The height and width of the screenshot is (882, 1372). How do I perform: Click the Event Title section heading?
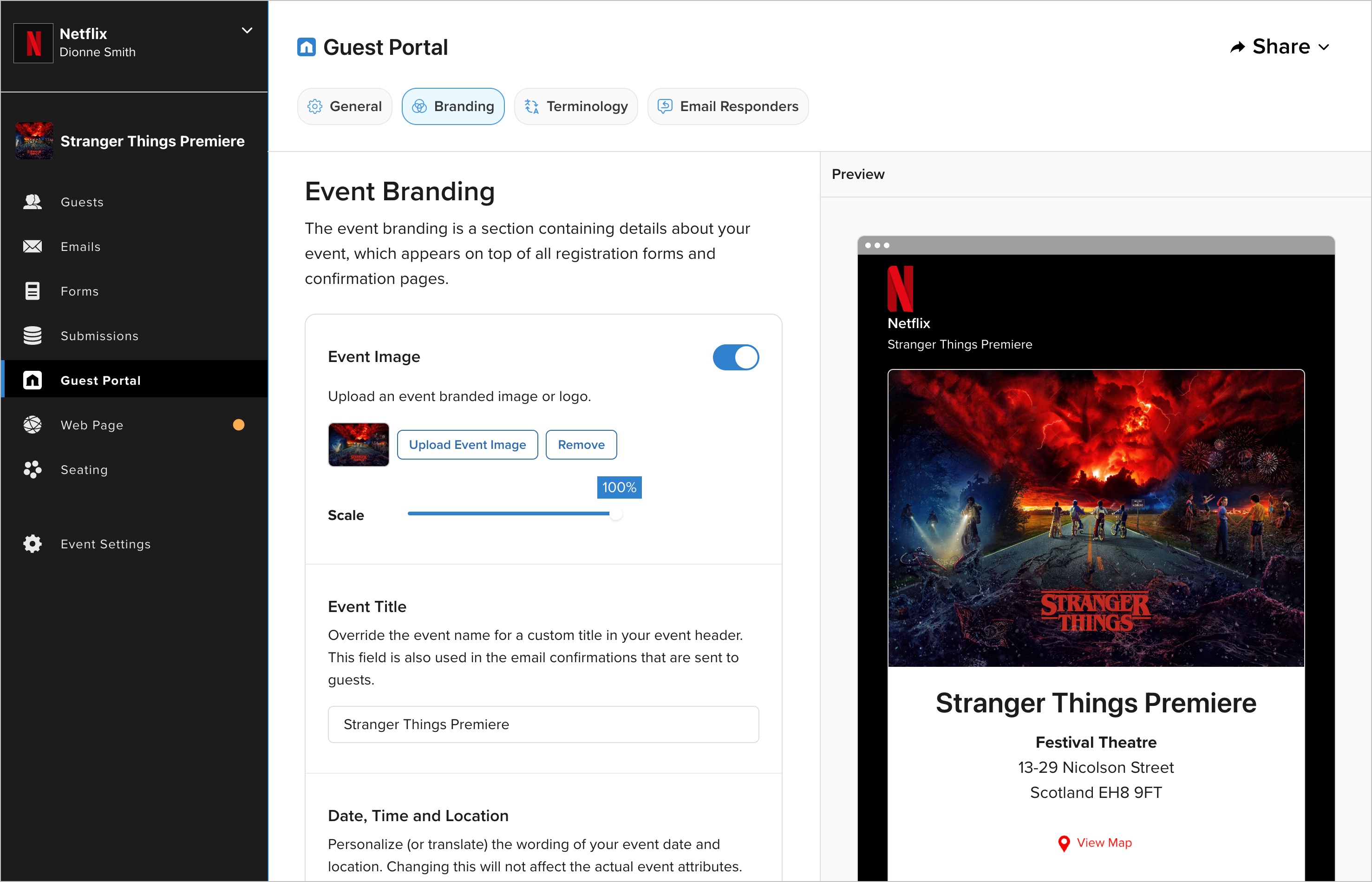tap(367, 606)
